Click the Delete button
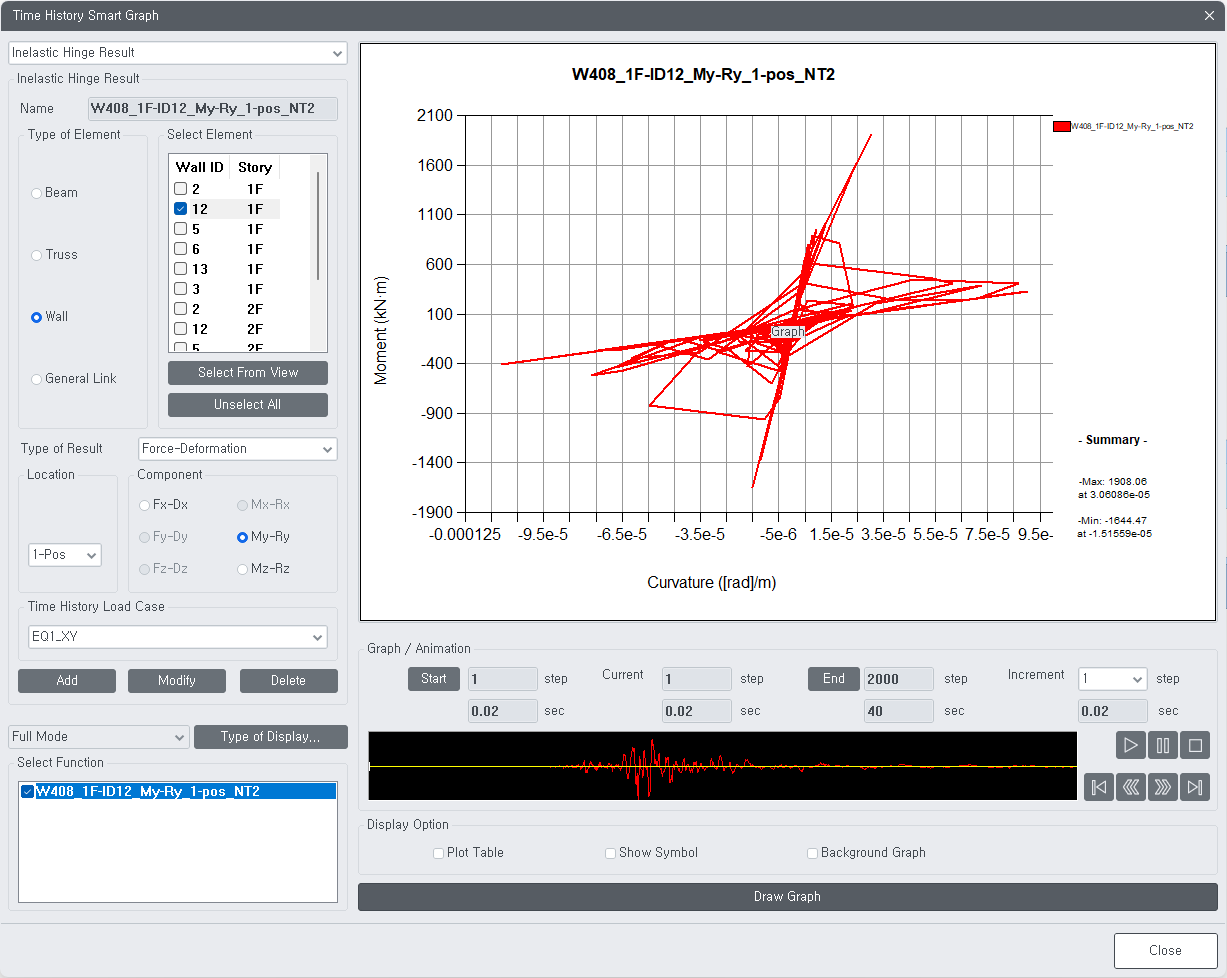 pyautogui.click(x=289, y=681)
